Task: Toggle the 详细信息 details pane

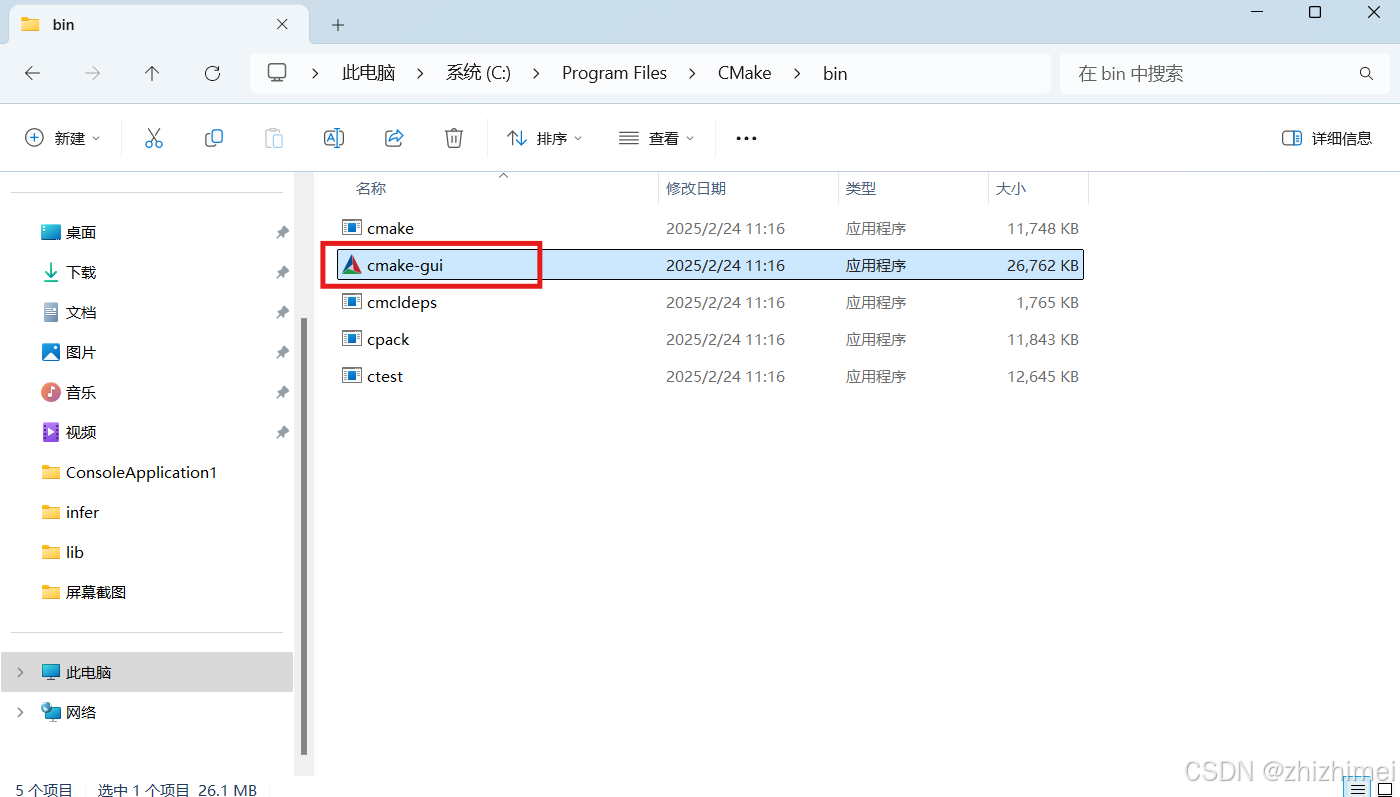Action: [x=1327, y=138]
